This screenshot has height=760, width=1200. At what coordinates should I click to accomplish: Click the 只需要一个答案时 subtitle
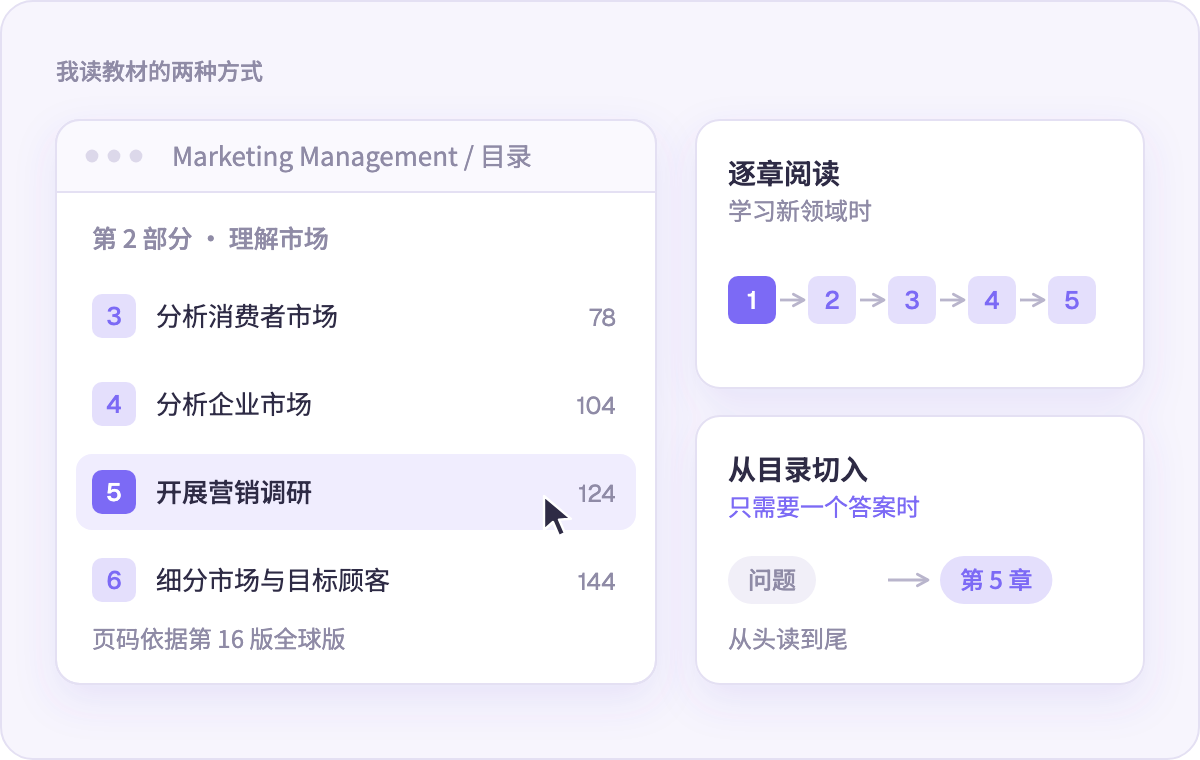click(x=824, y=507)
